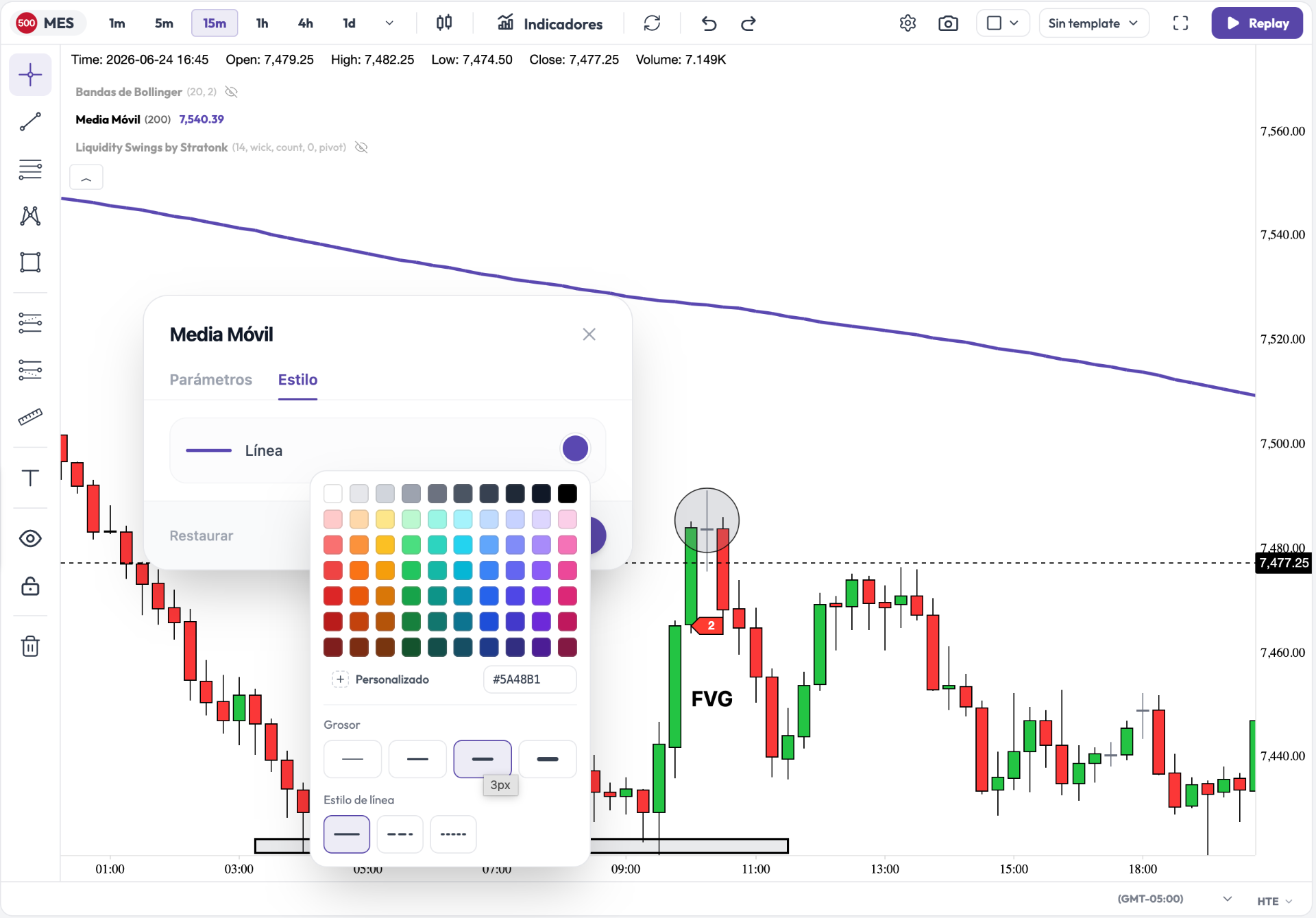Show hidden Bandas de Bollinger indicator
Viewport: 1316px width, 918px height.
(x=232, y=92)
